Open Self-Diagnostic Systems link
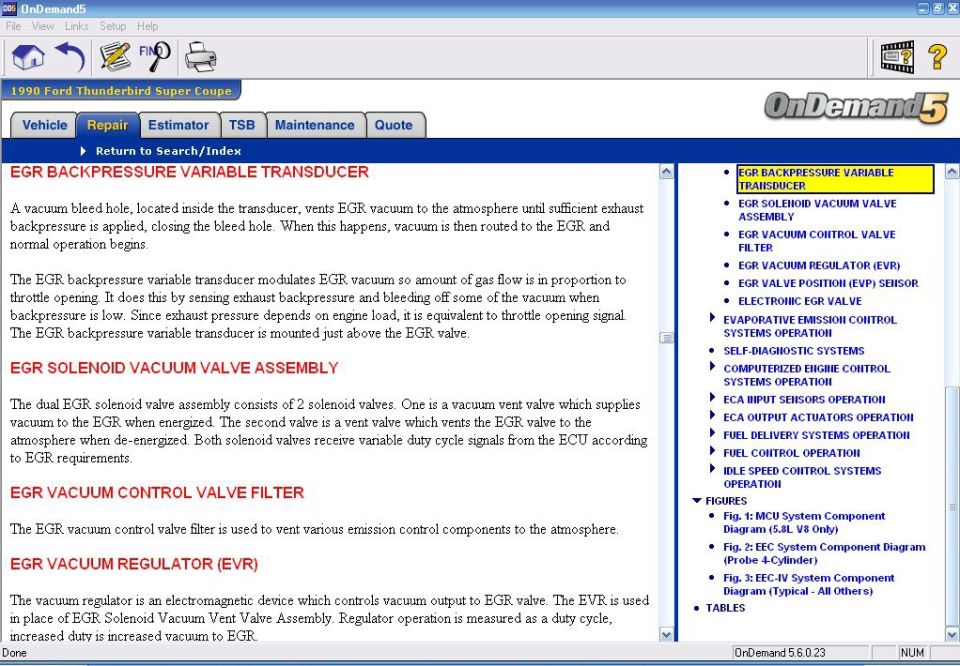 [793, 351]
